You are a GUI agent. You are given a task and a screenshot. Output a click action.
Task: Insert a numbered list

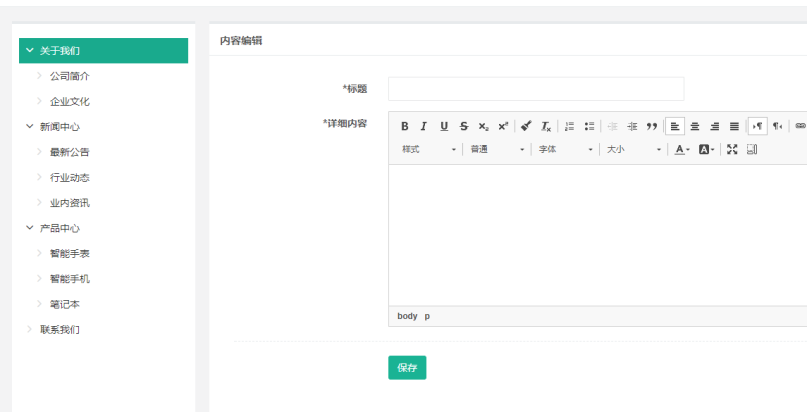click(569, 126)
